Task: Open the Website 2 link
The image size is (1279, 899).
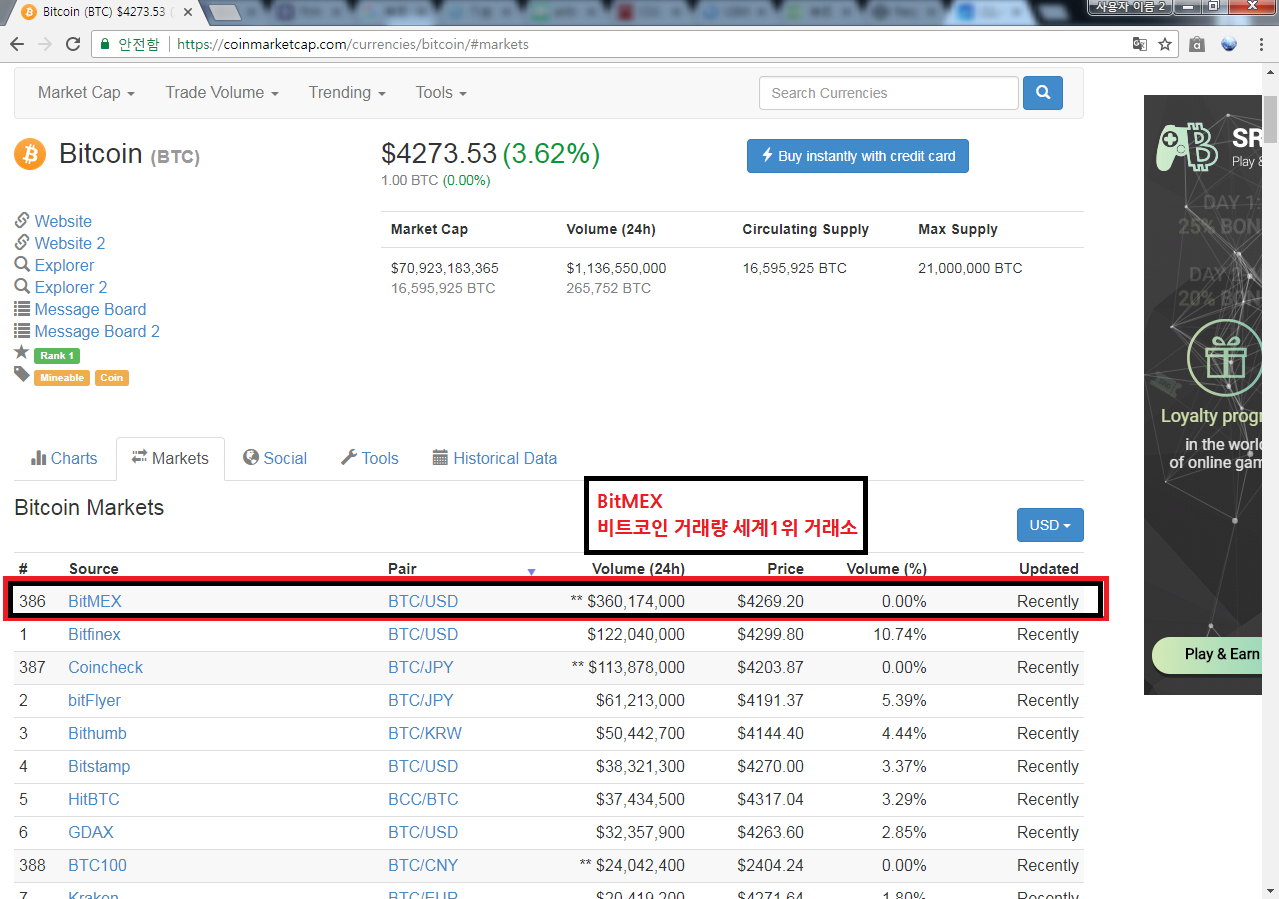Action: (70, 243)
